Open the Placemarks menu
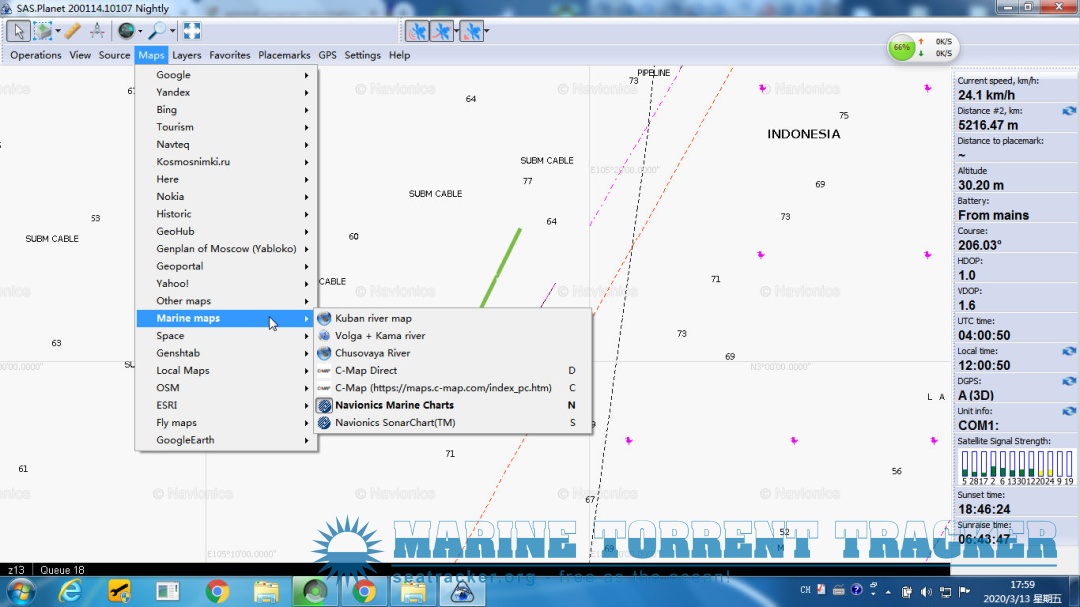This screenshot has width=1080, height=607. 284,55
